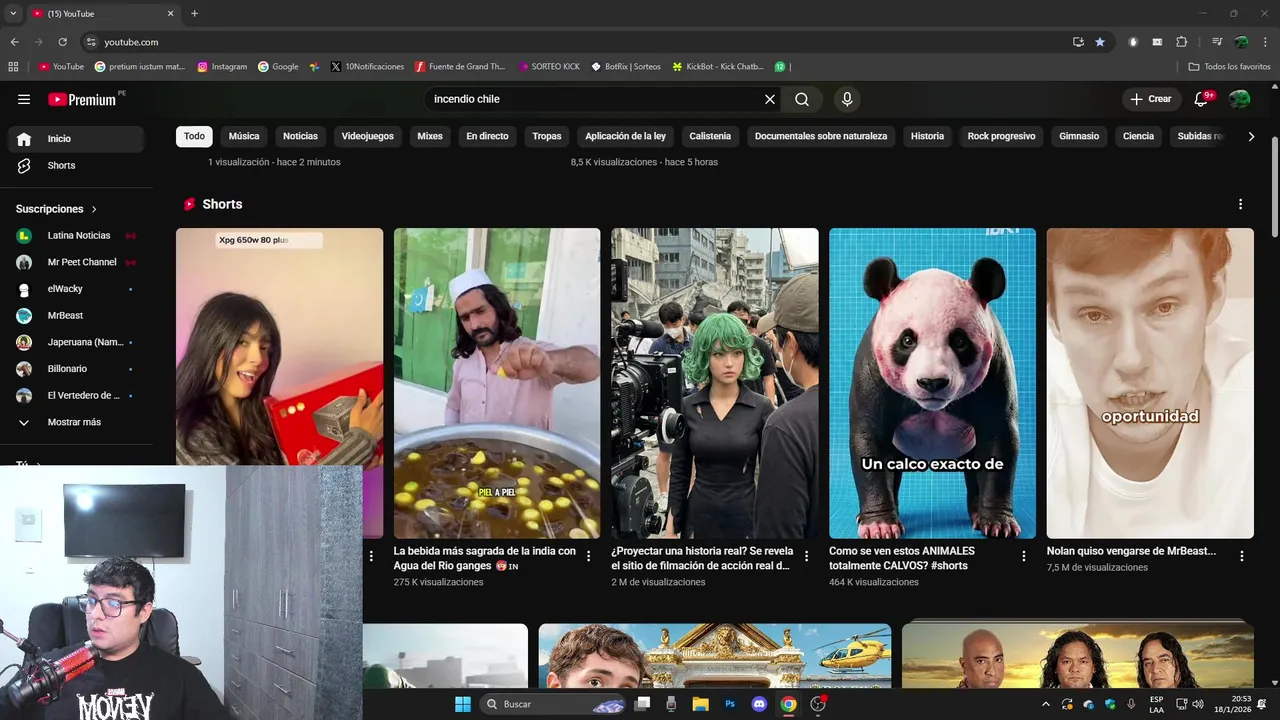Open the Chrome apps grid in bookmarks bar
This screenshot has width=1280, height=720.
(x=13, y=67)
